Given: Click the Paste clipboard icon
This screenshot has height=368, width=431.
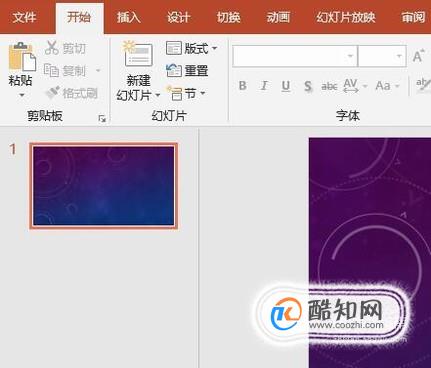Looking at the screenshot, I should (22, 57).
